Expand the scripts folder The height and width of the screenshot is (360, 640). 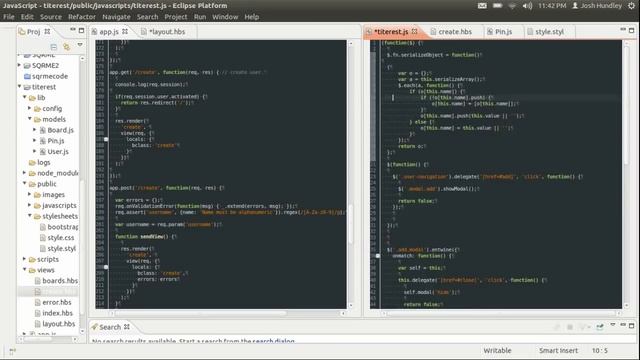tap(24, 259)
